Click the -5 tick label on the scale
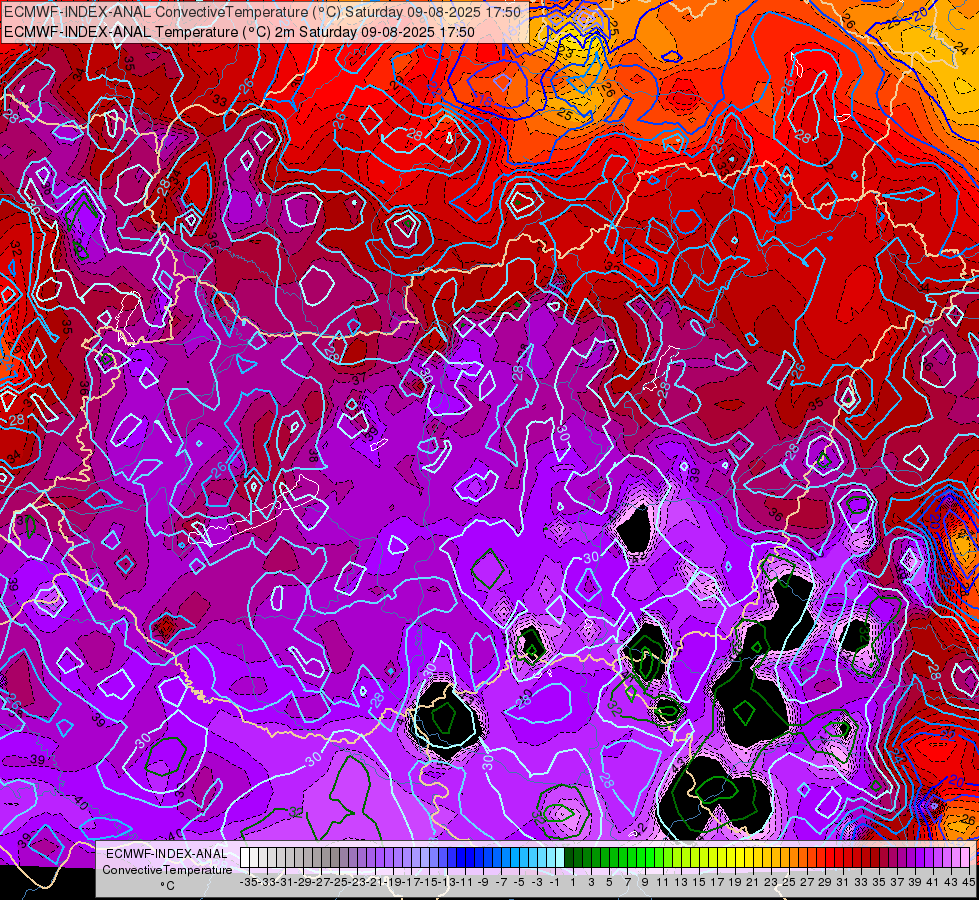The height and width of the screenshot is (900, 979). [519, 883]
